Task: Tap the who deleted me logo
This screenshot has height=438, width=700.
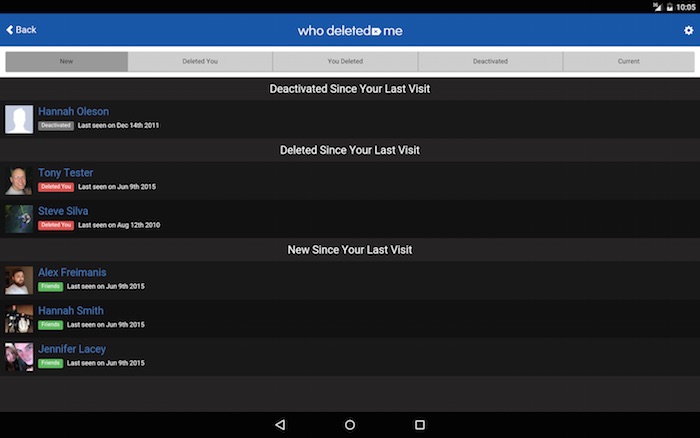Action: click(350, 31)
